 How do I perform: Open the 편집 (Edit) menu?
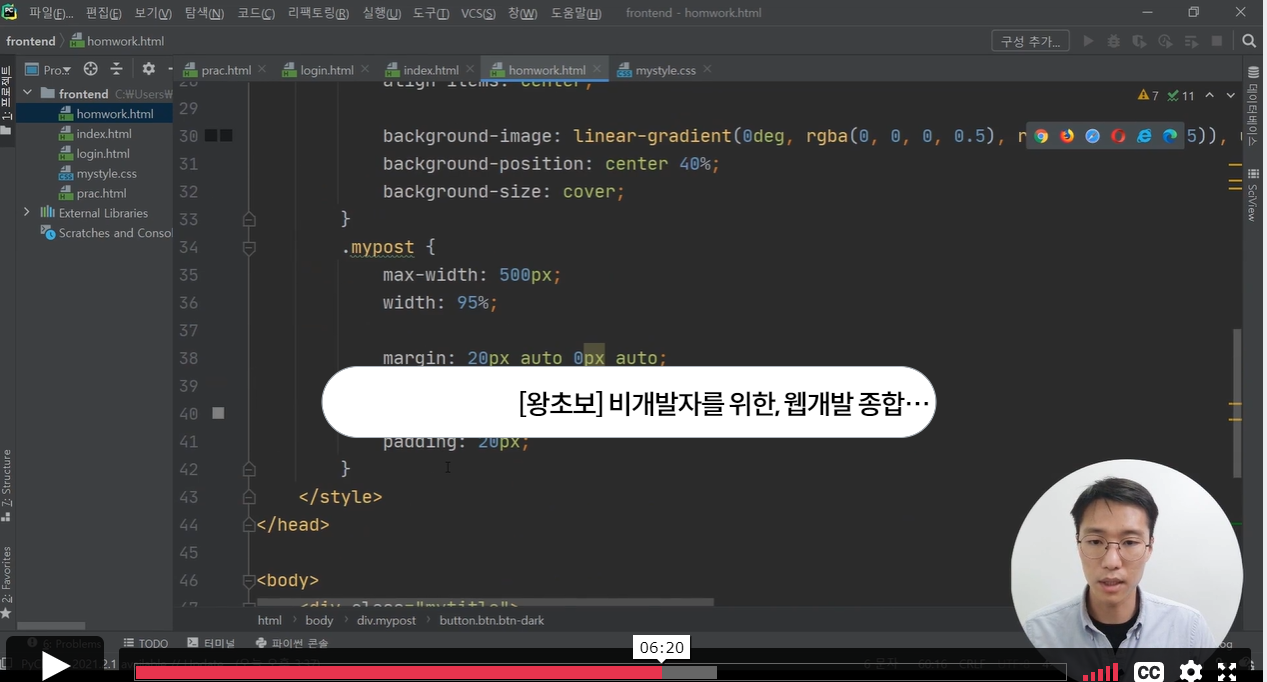click(x=104, y=13)
